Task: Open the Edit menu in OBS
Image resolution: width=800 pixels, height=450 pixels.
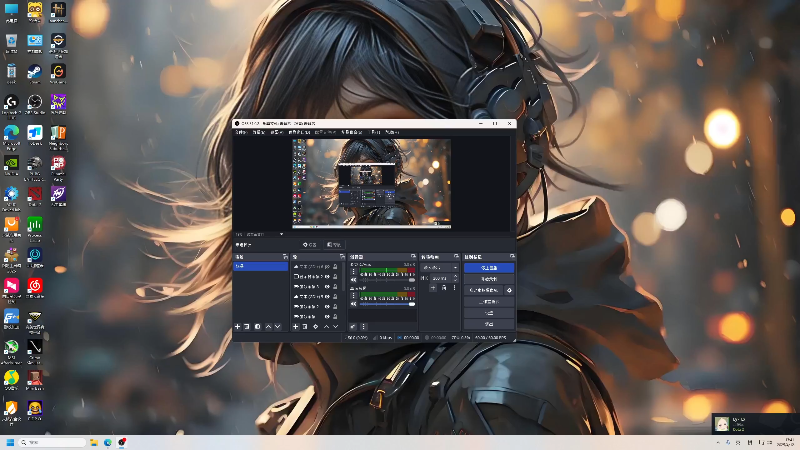Action: [x=259, y=132]
